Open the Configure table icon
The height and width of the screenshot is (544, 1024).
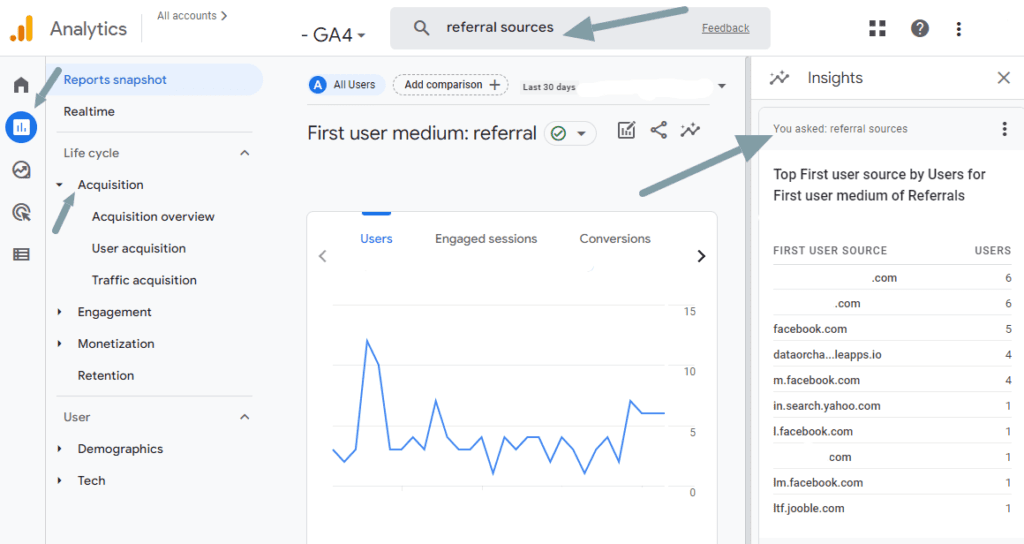(21, 254)
